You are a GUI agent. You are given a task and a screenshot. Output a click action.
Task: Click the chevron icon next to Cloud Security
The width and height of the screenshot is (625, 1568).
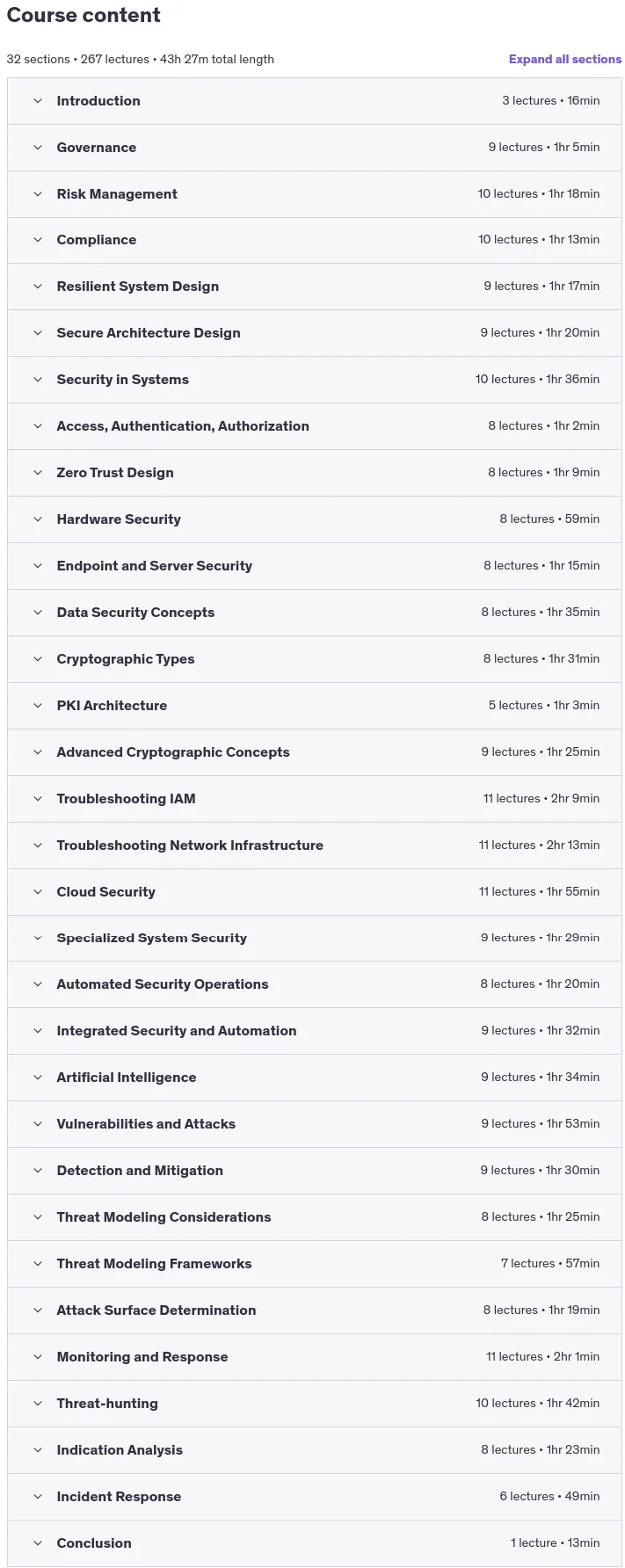click(x=38, y=892)
